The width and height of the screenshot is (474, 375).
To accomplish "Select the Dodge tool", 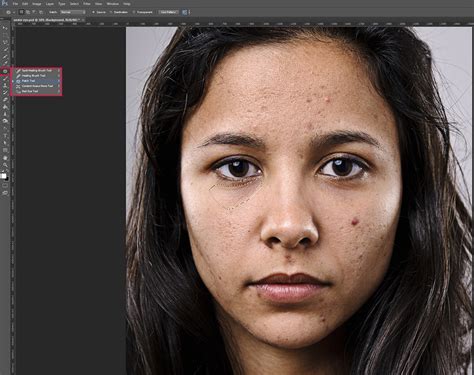I will click(x=5, y=121).
